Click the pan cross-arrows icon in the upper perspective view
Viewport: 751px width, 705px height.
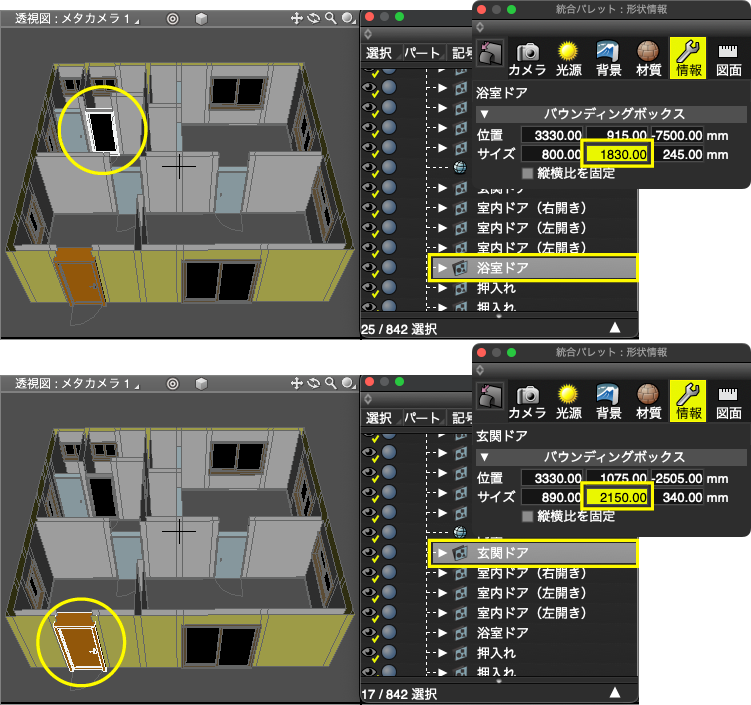[296, 19]
